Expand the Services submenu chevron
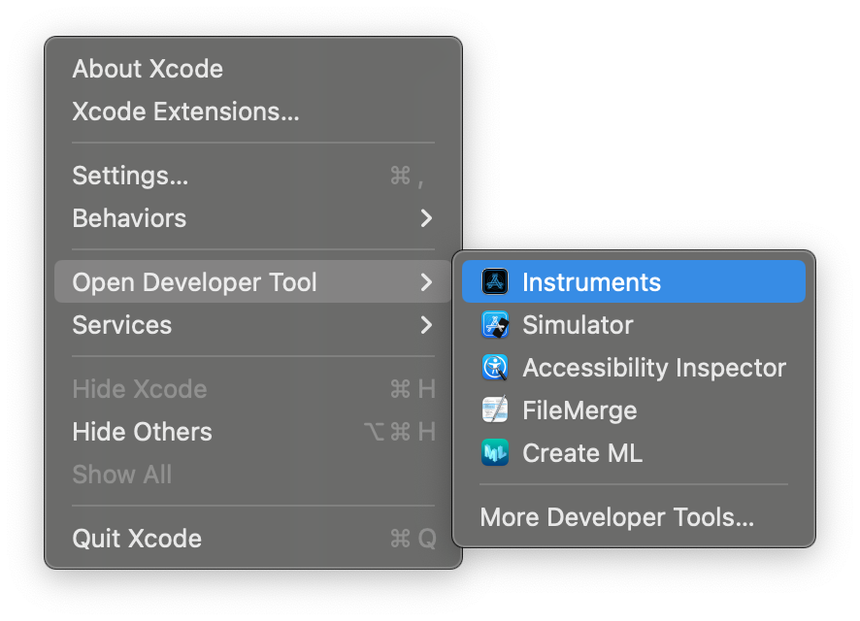The image size is (860, 621). click(x=425, y=325)
